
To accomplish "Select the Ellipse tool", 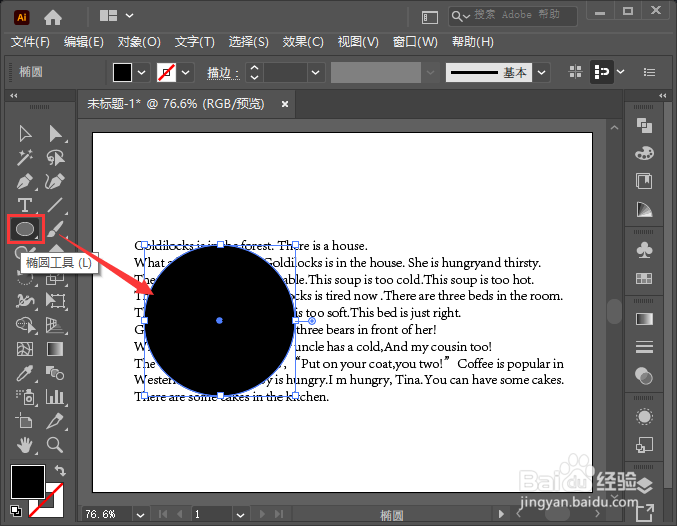I will point(25,229).
